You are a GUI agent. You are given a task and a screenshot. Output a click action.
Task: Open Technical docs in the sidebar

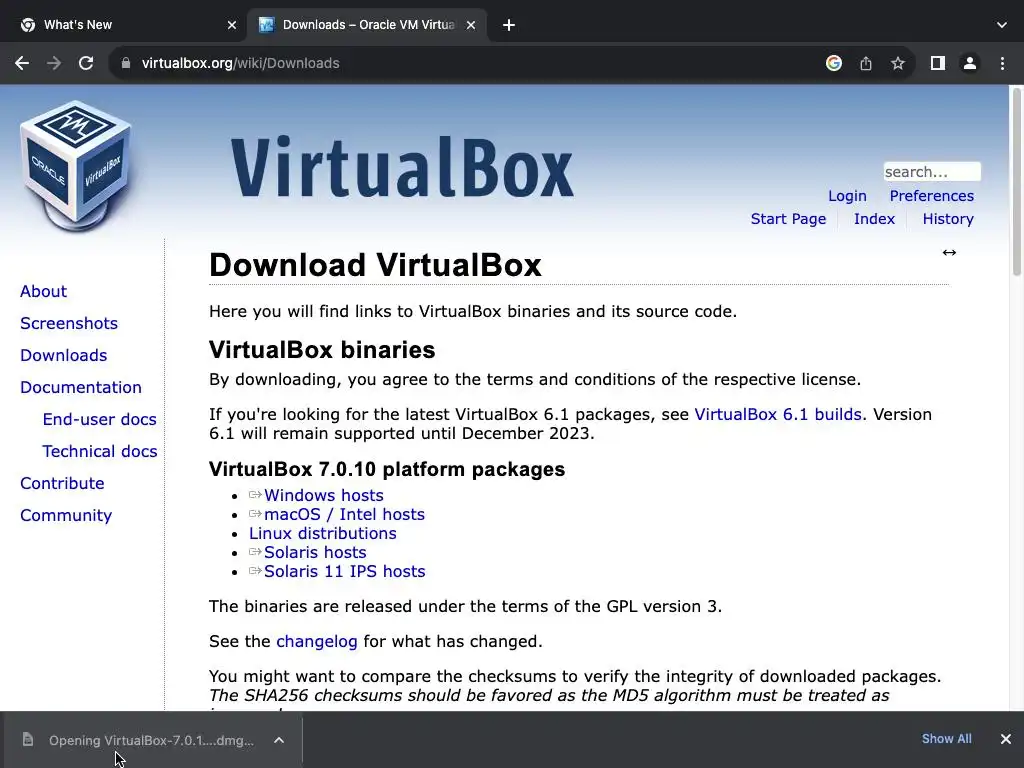99,451
